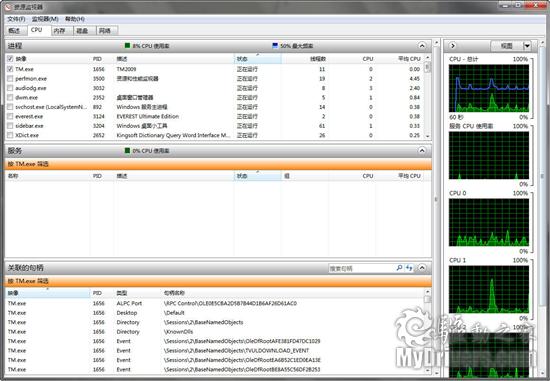
Task: Click the 8% CPU 使用率 indicator in 进程 header
Action: pos(147,46)
